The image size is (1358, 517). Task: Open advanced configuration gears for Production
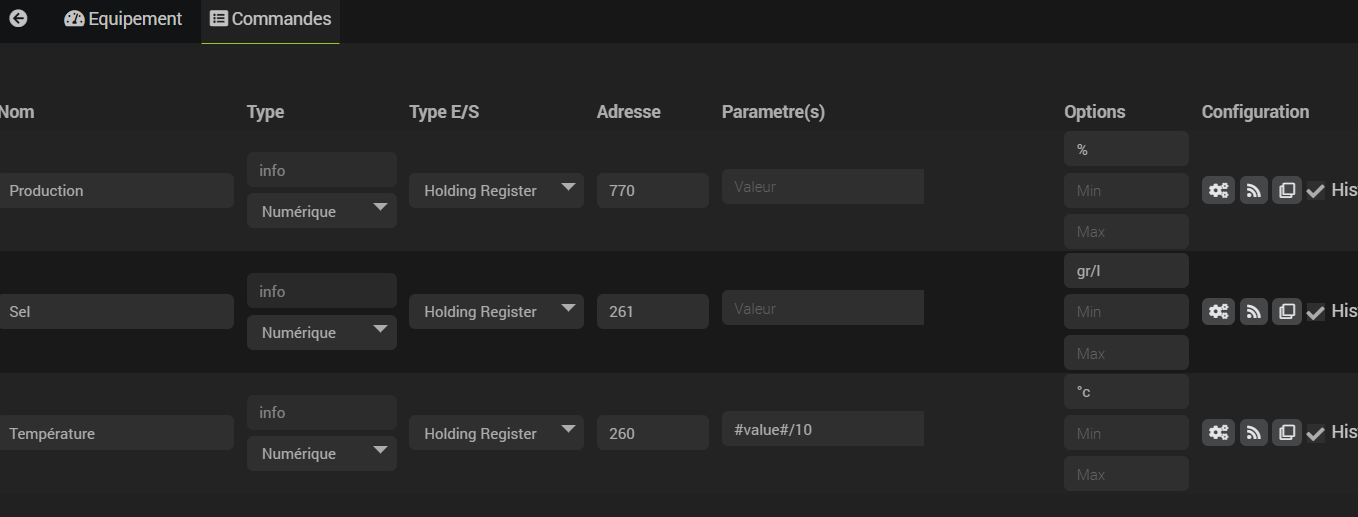(x=1218, y=190)
